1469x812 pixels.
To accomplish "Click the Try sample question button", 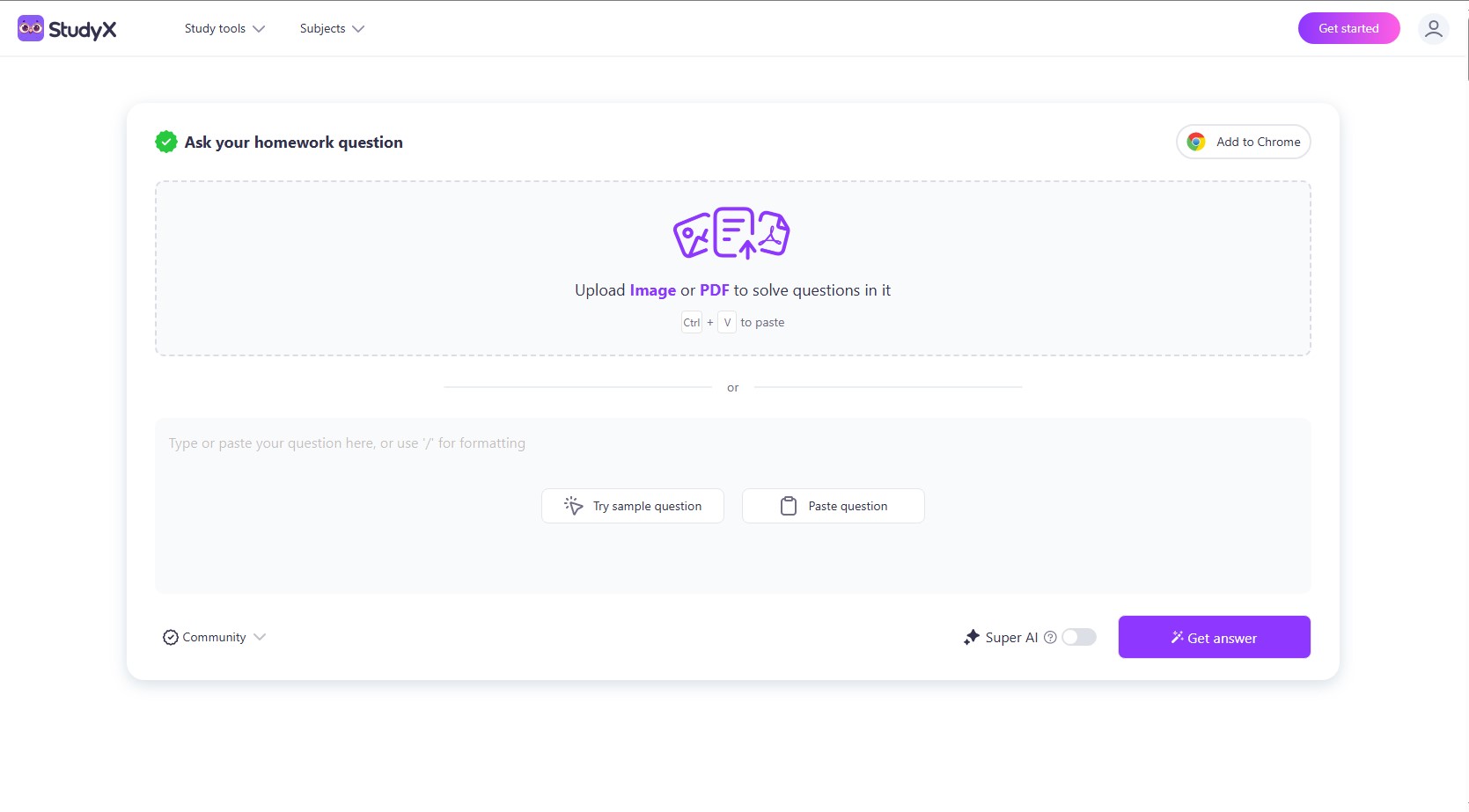I will (633, 506).
